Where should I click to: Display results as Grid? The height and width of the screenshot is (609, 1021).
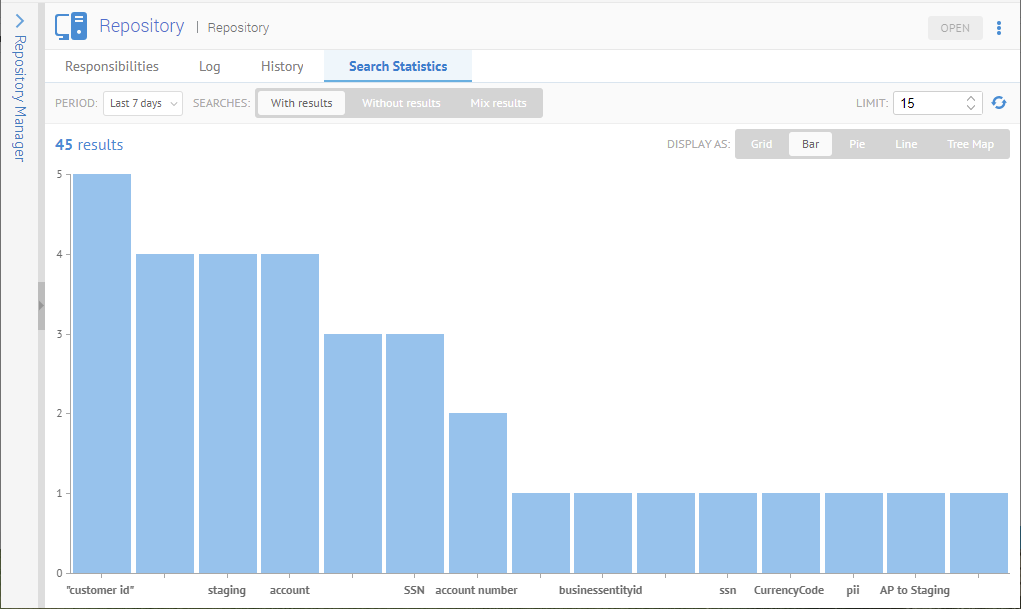click(762, 144)
